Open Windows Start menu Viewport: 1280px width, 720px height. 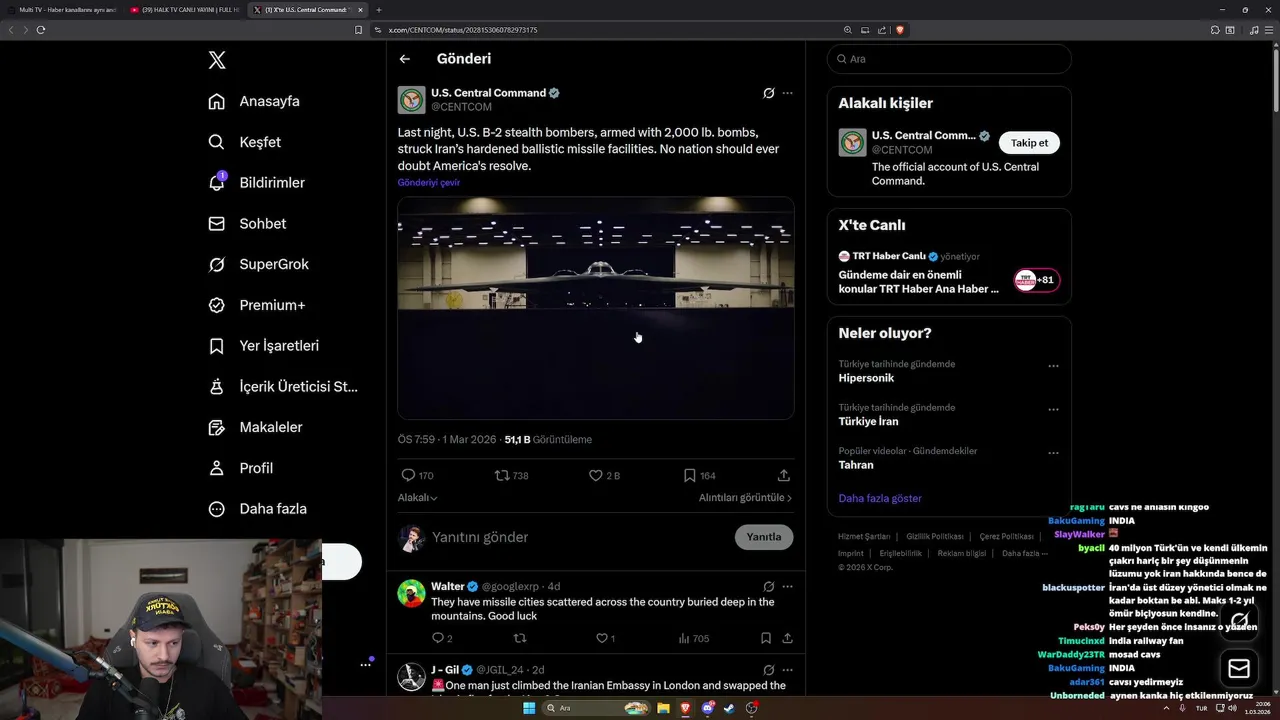point(529,708)
